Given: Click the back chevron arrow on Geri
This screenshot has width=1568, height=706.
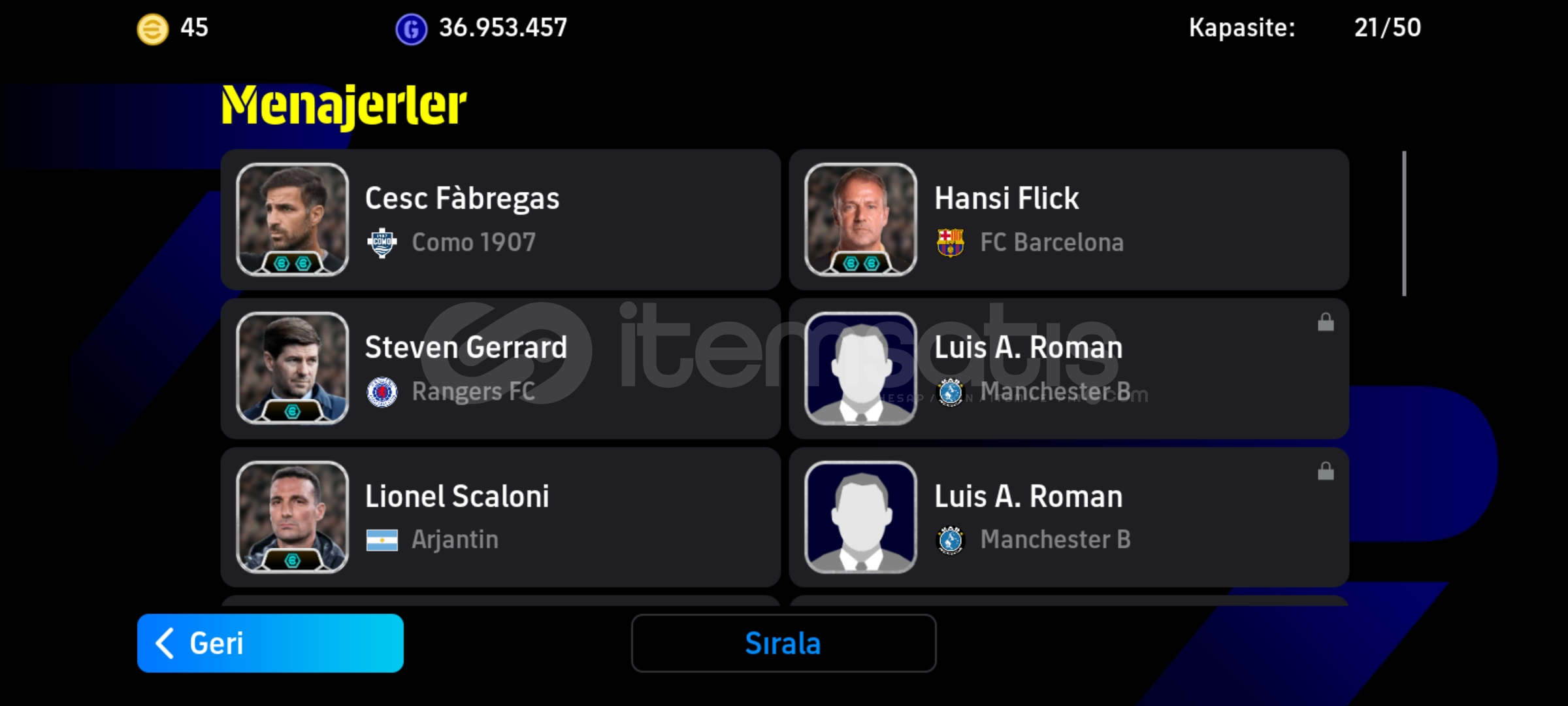Looking at the screenshot, I should [x=165, y=643].
